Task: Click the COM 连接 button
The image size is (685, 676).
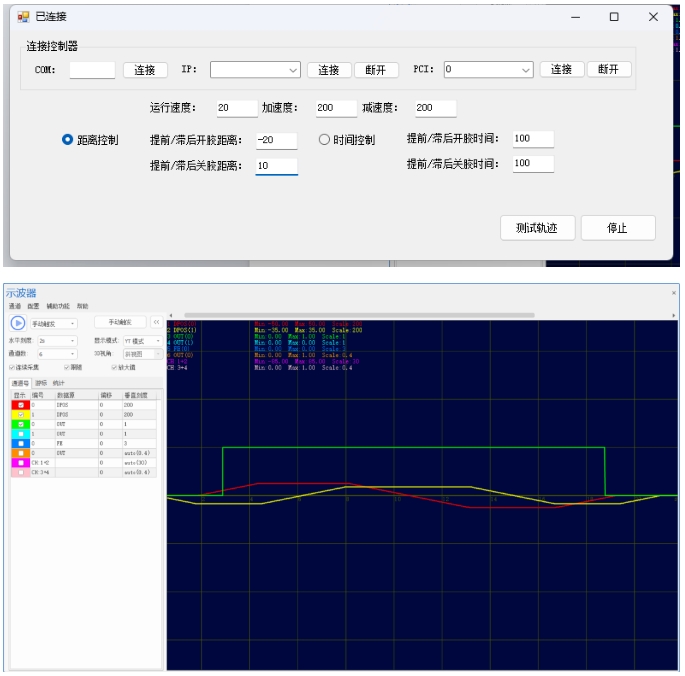Action: [x=145, y=70]
